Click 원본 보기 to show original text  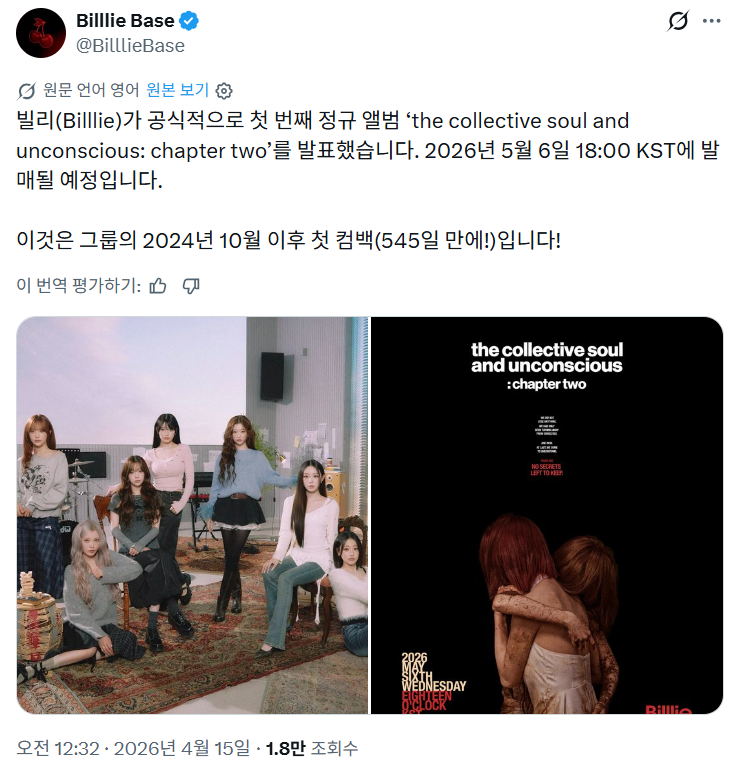tap(178, 90)
